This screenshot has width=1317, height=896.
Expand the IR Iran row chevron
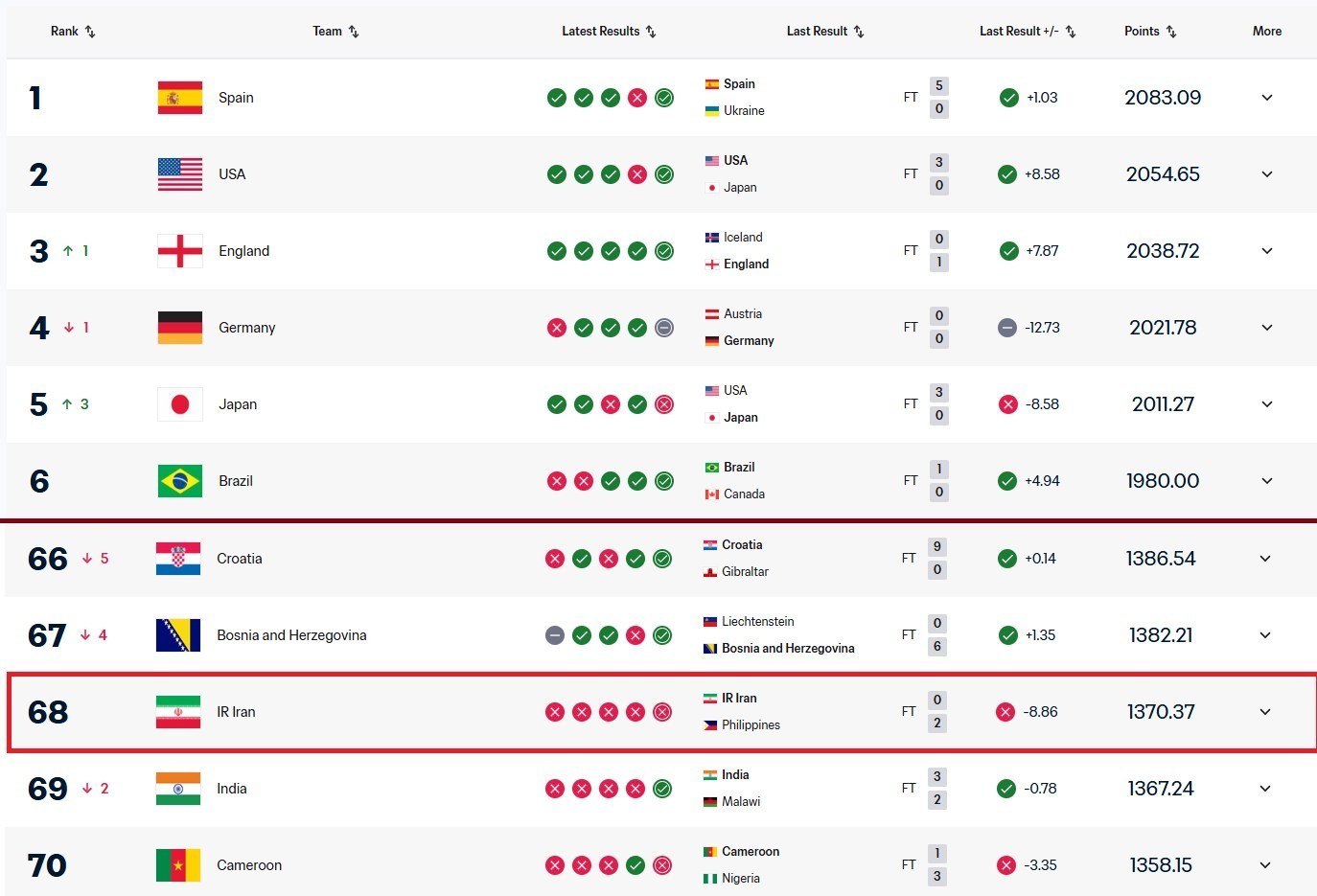pos(1264,712)
